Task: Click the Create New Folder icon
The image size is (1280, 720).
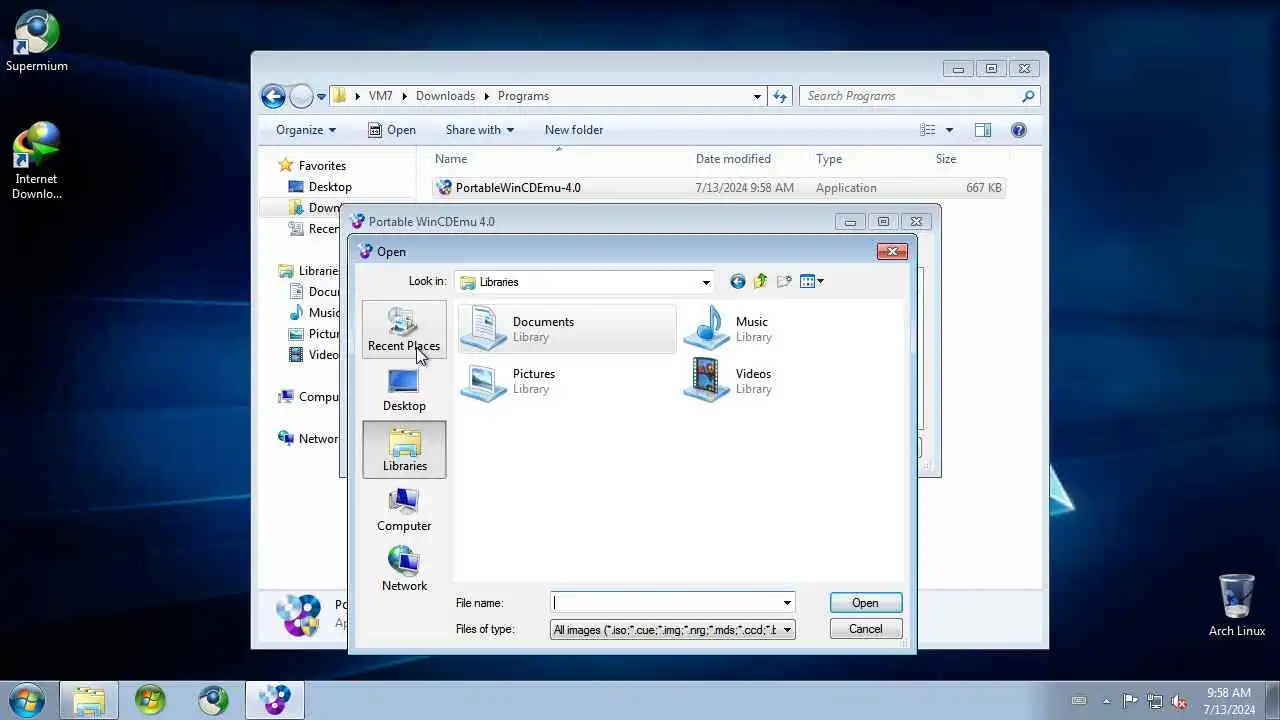Action: (784, 282)
